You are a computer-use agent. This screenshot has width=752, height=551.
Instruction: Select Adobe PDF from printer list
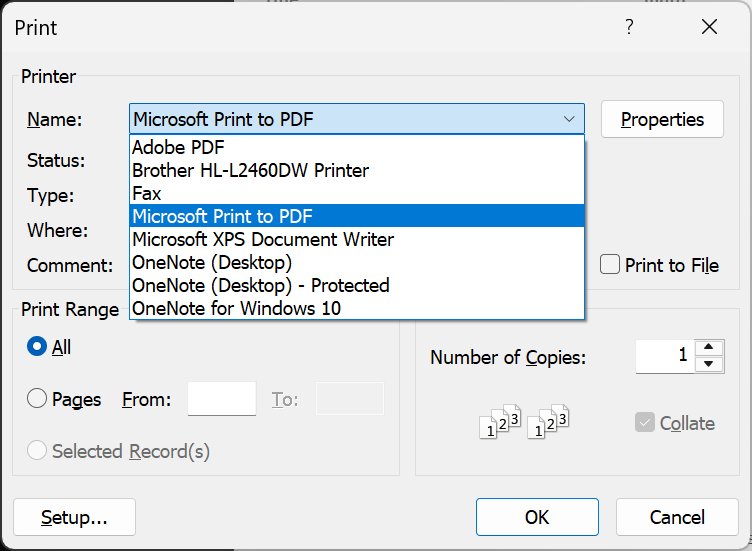[357, 147]
